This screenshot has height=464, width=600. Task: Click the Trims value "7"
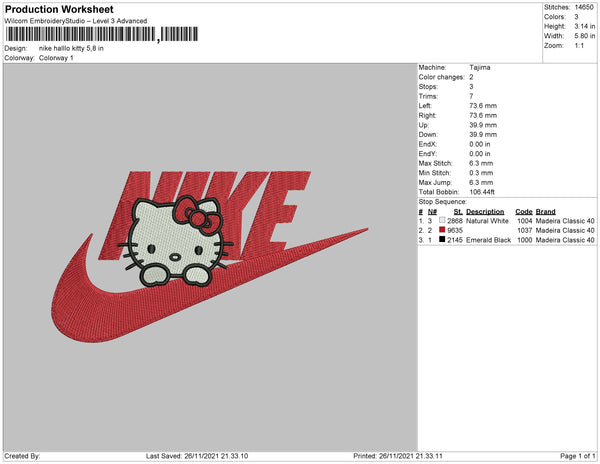(x=471, y=96)
